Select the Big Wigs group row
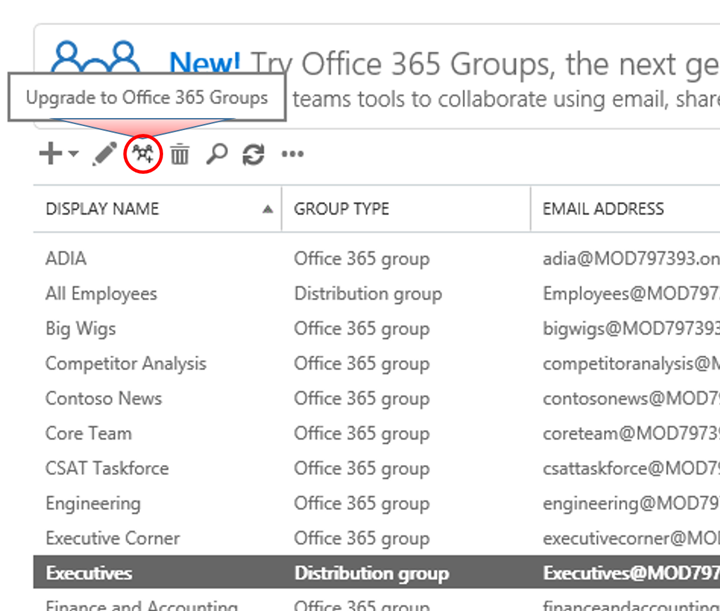 point(377,329)
